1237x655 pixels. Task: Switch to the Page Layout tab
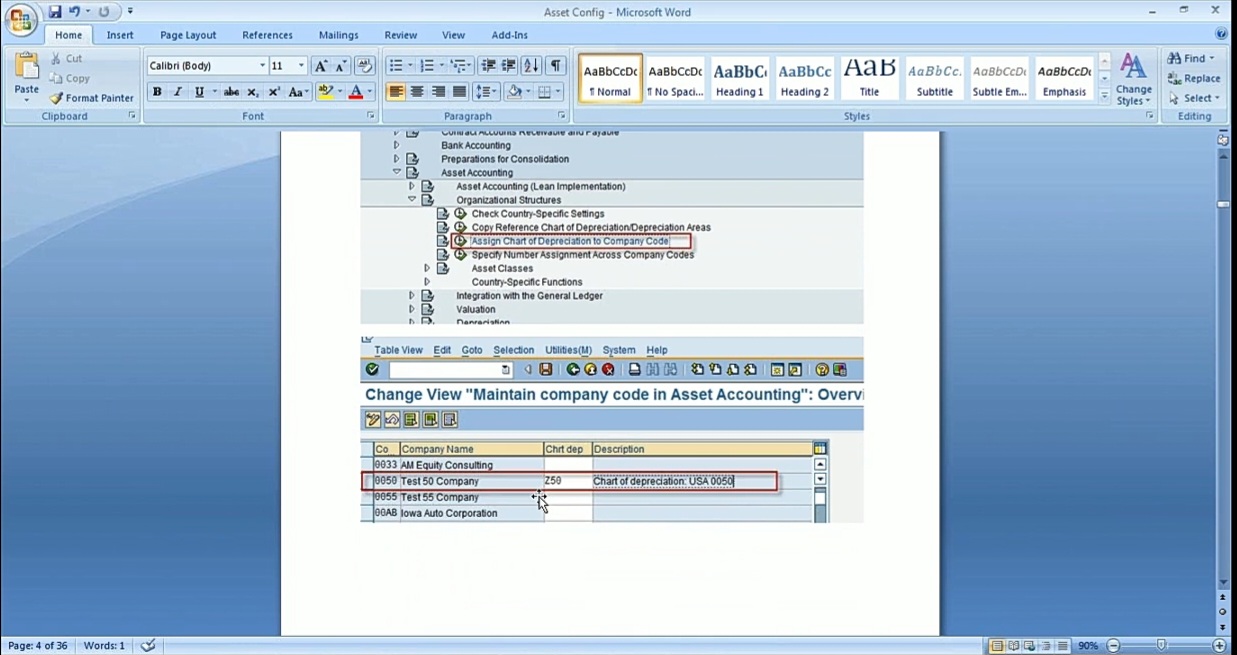click(188, 35)
